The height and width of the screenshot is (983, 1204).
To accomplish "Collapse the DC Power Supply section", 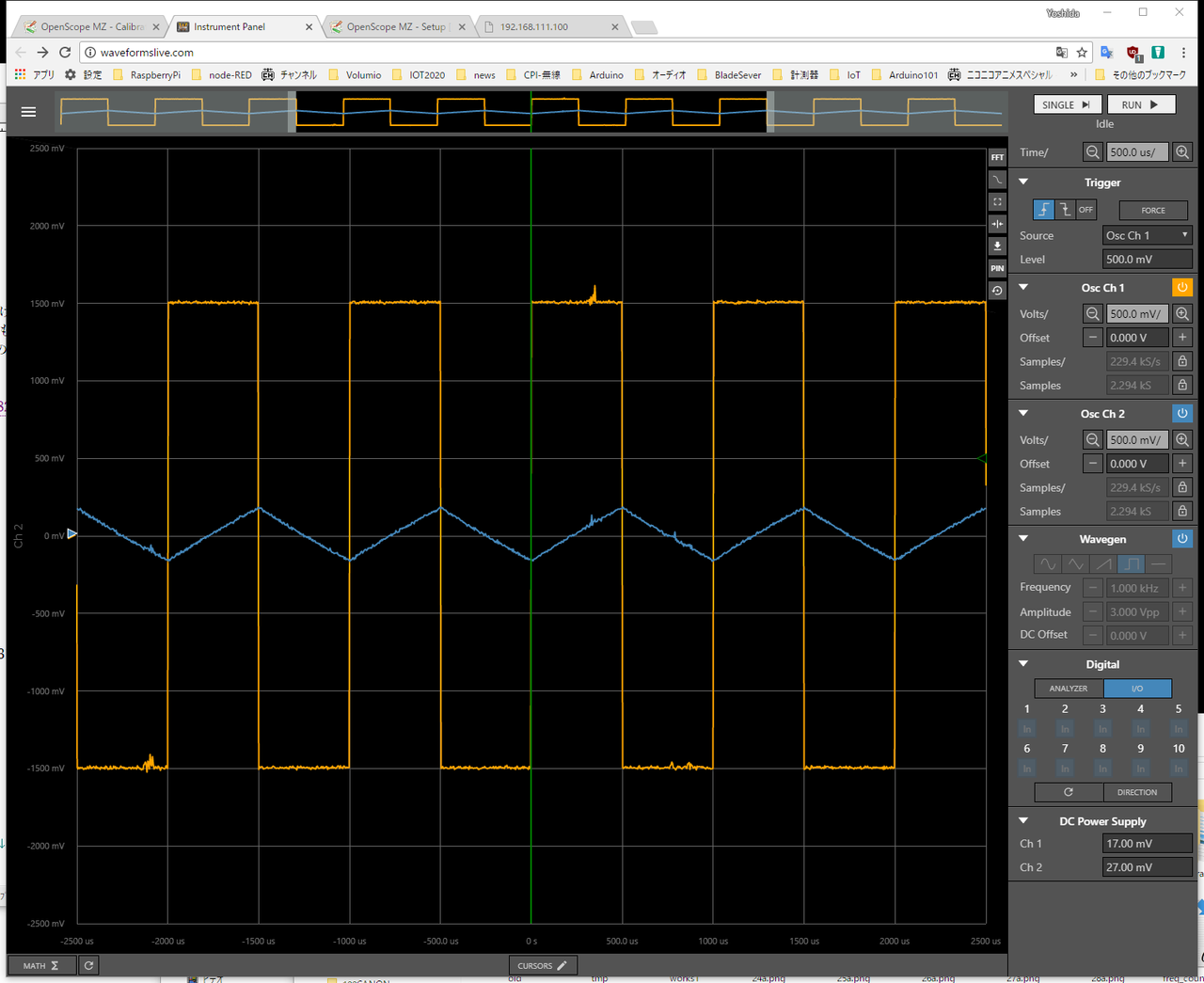I will pos(1023,821).
